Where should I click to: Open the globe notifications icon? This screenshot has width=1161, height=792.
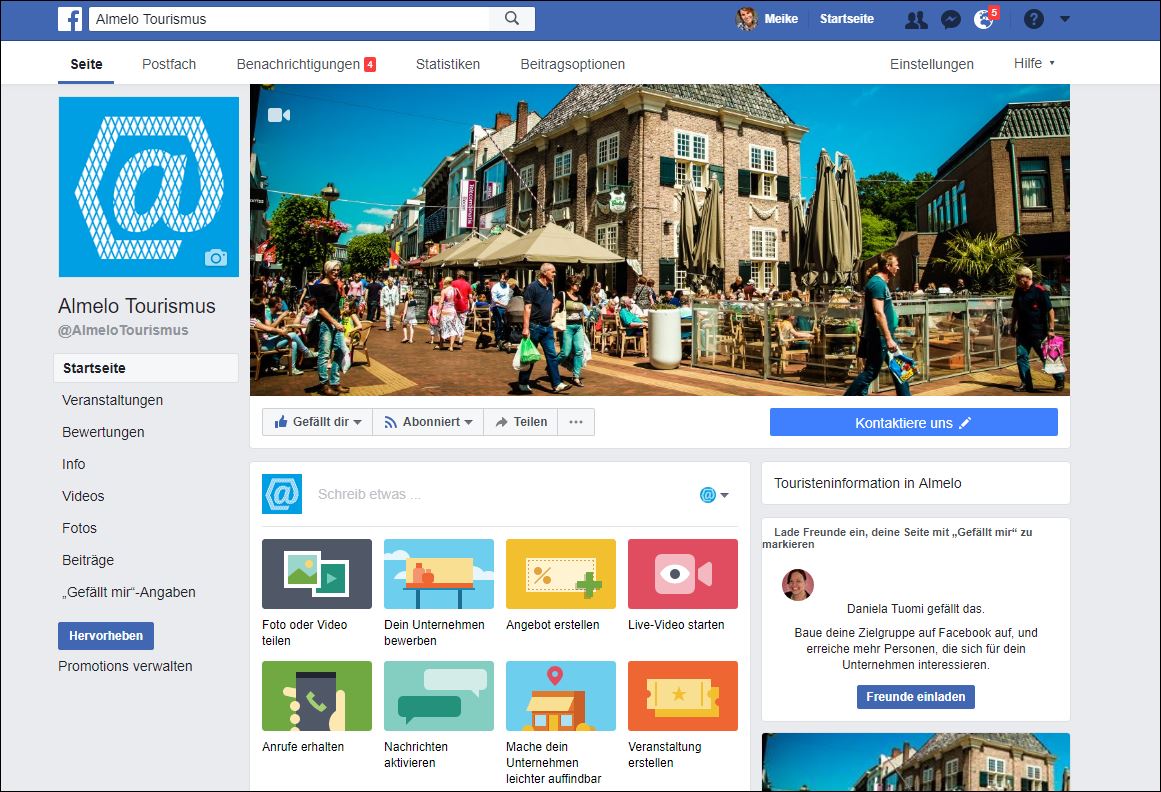coord(984,19)
